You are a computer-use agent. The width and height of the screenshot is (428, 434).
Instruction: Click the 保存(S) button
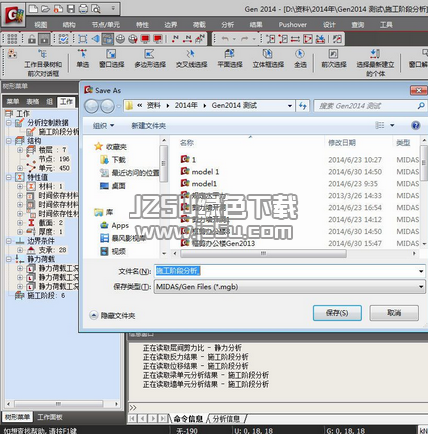pyautogui.click(x=337, y=313)
